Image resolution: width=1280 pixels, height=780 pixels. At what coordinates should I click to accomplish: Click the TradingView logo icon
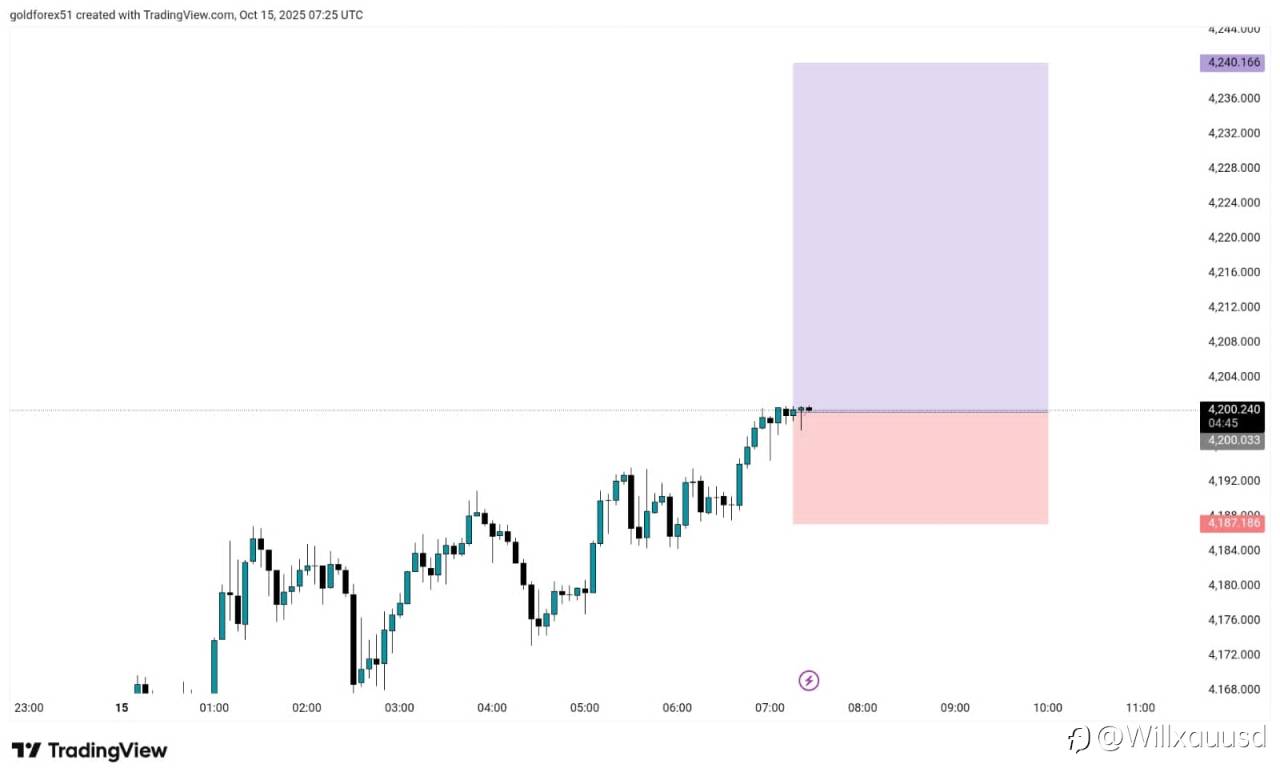pyautogui.click(x=27, y=750)
